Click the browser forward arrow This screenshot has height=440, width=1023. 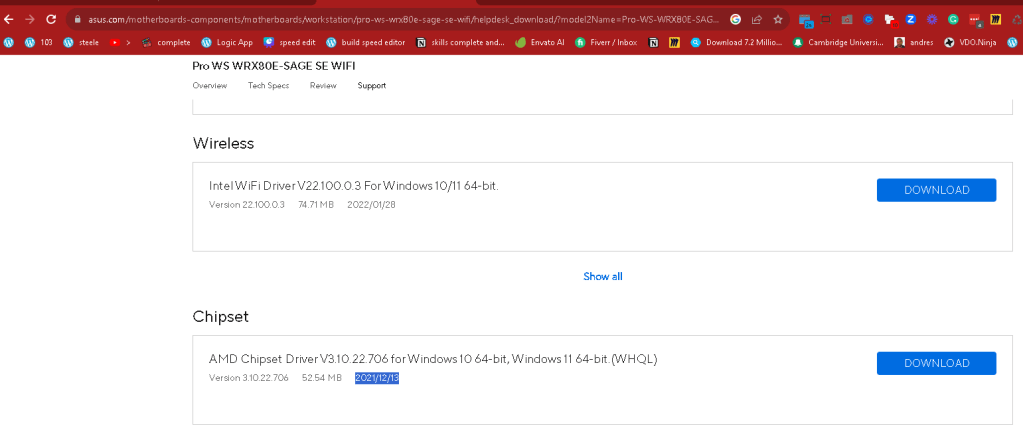[29, 20]
